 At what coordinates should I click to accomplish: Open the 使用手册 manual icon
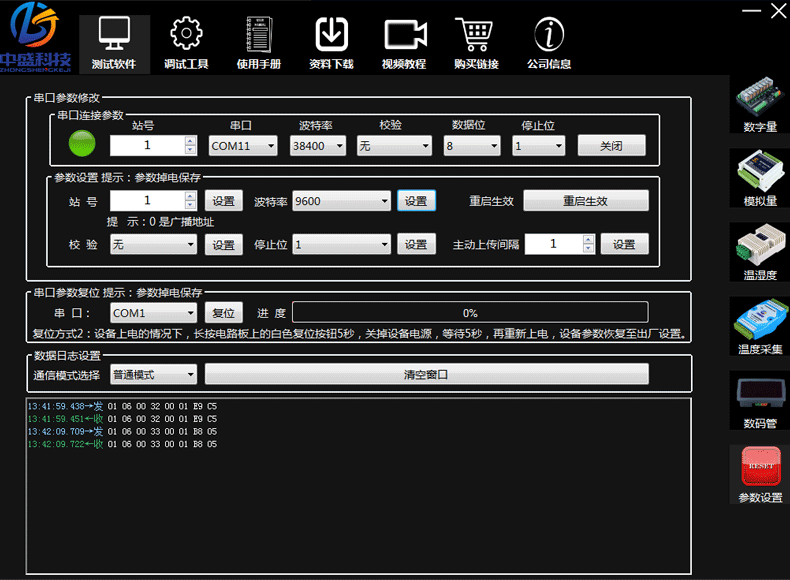pos(258,44)
